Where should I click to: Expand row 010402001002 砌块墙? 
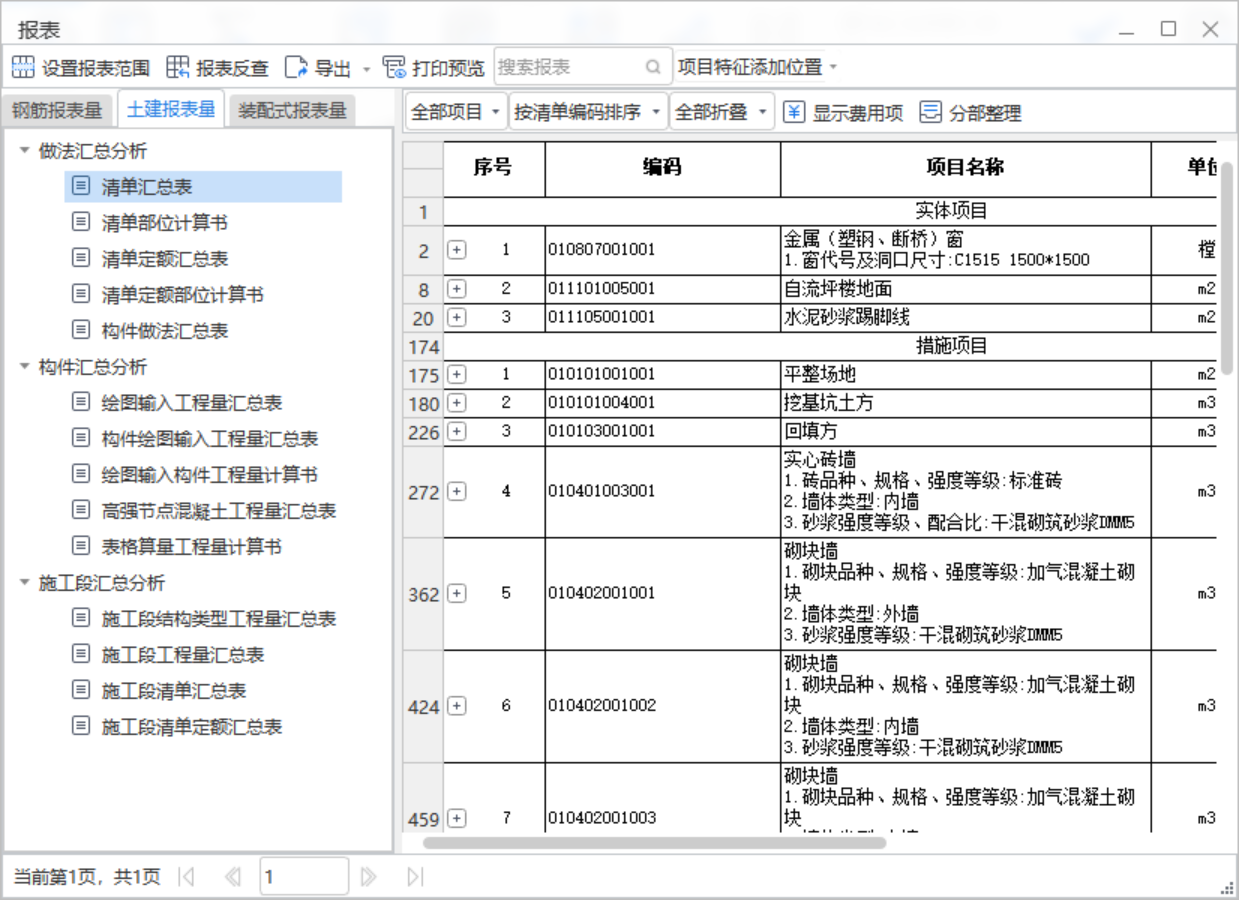(x=457, y=706)
